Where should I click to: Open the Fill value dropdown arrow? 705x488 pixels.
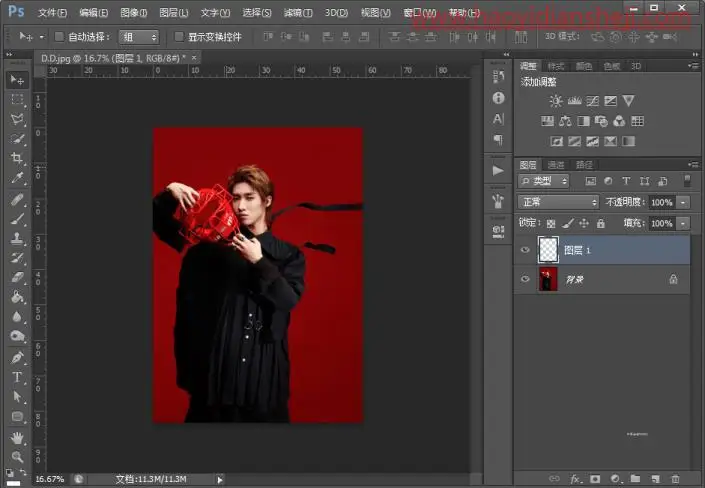coord(683,224)
